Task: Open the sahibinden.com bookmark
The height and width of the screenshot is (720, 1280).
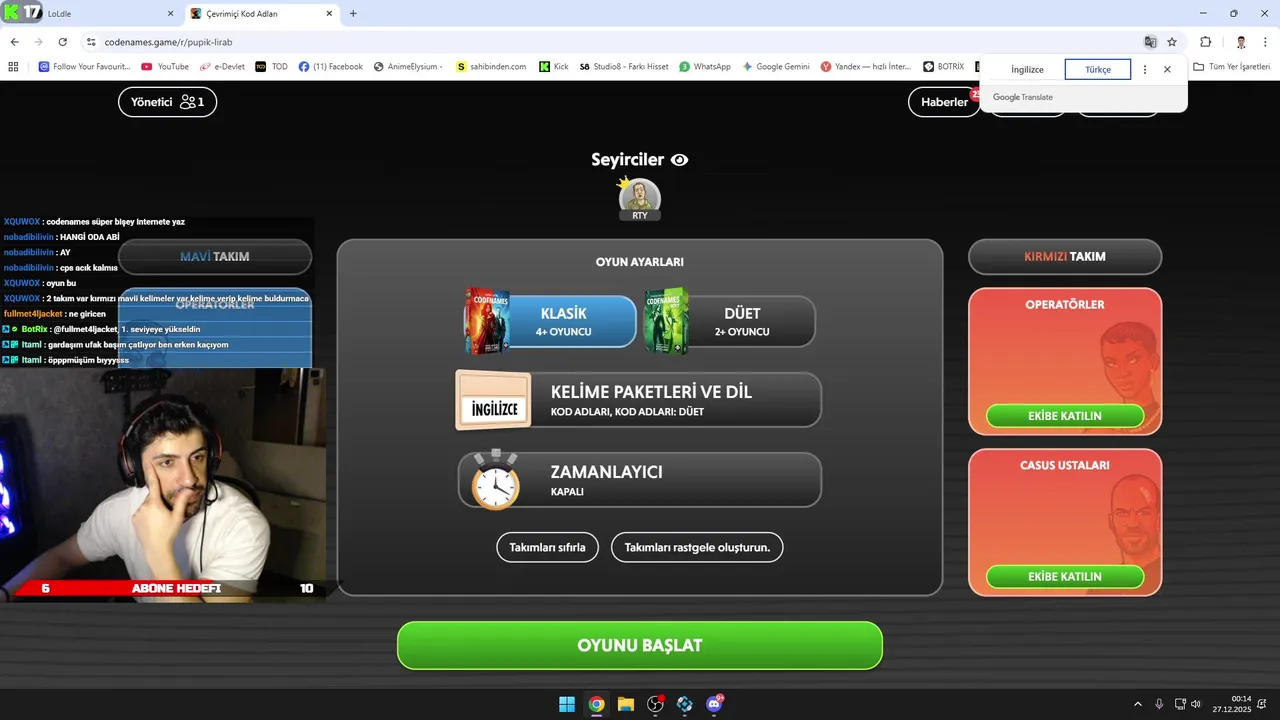Action: point(491,66)
